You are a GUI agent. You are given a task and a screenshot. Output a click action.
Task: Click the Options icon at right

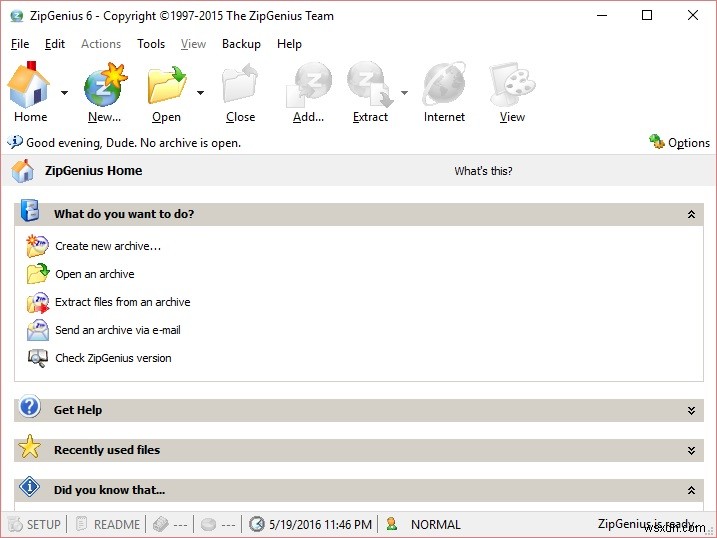[657, 142]
